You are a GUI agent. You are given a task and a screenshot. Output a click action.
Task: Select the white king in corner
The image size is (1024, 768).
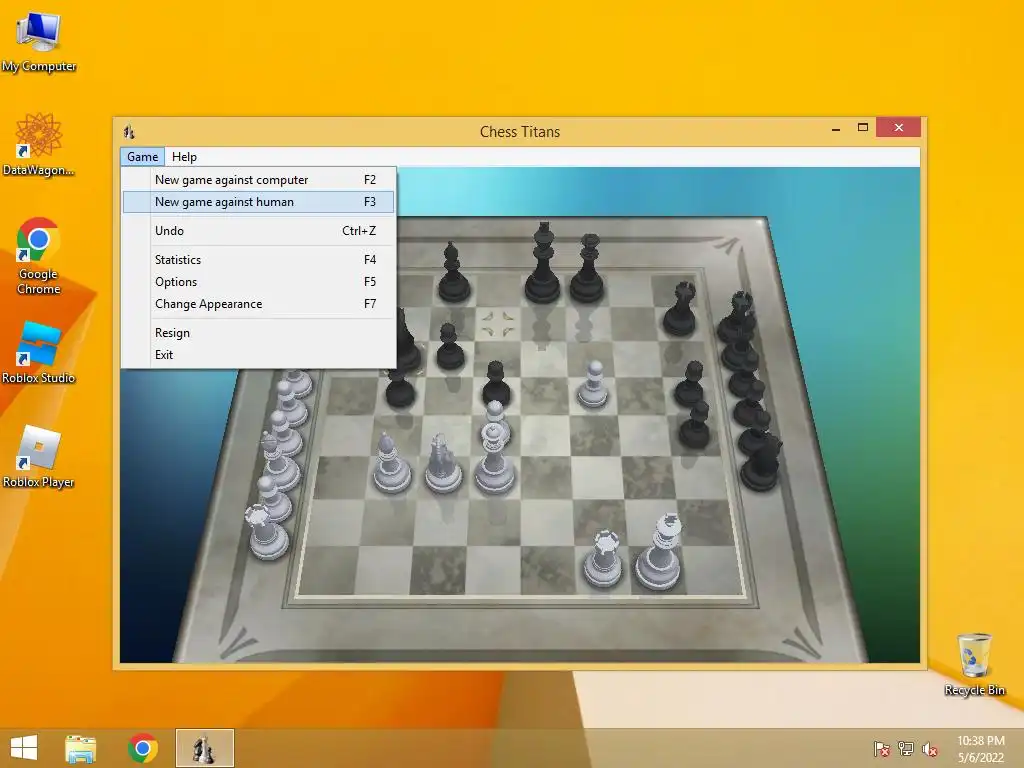[x=660, y=554]
